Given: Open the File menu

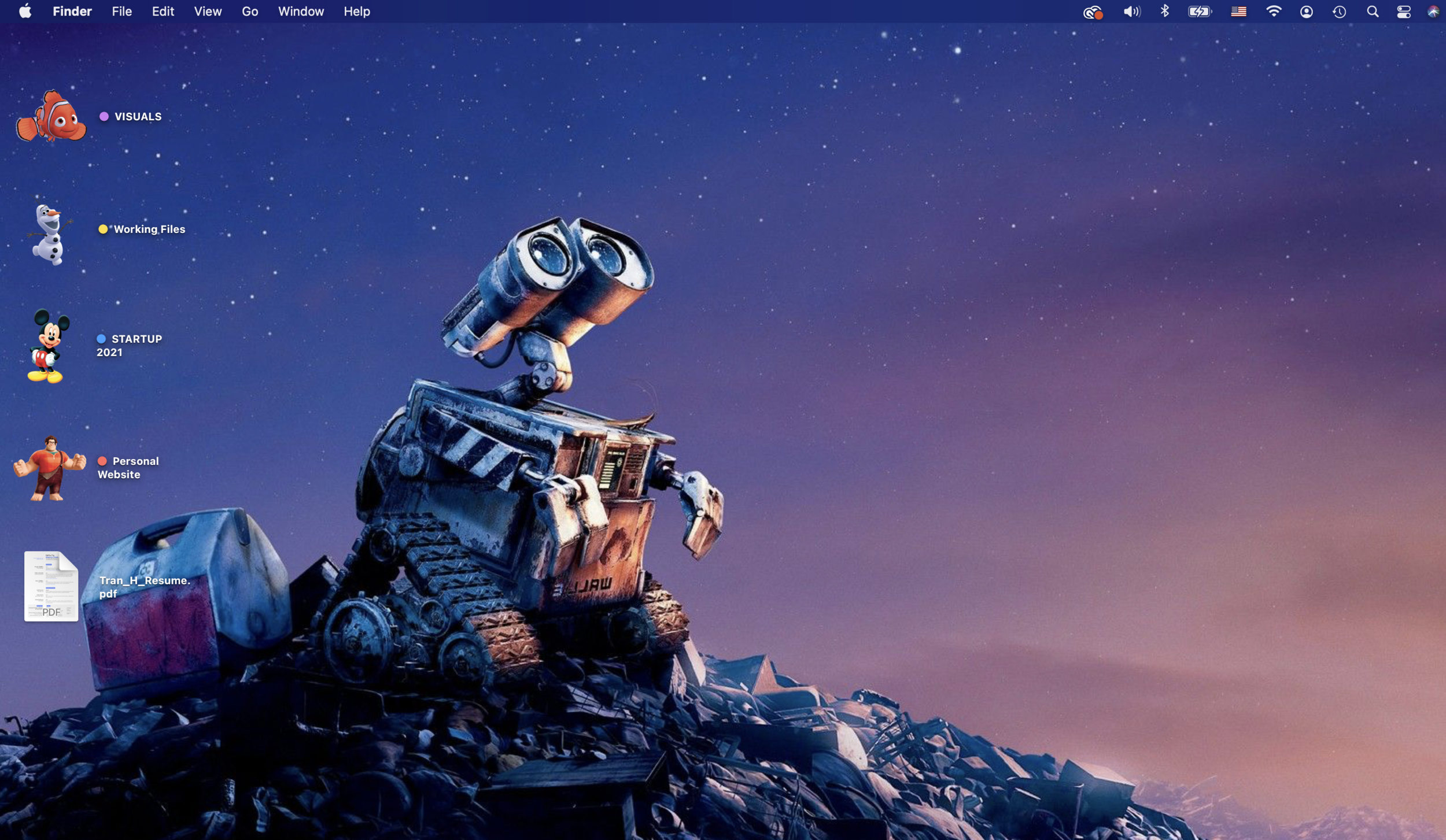Looking at the screenshot, I should (x=121, y=12).
